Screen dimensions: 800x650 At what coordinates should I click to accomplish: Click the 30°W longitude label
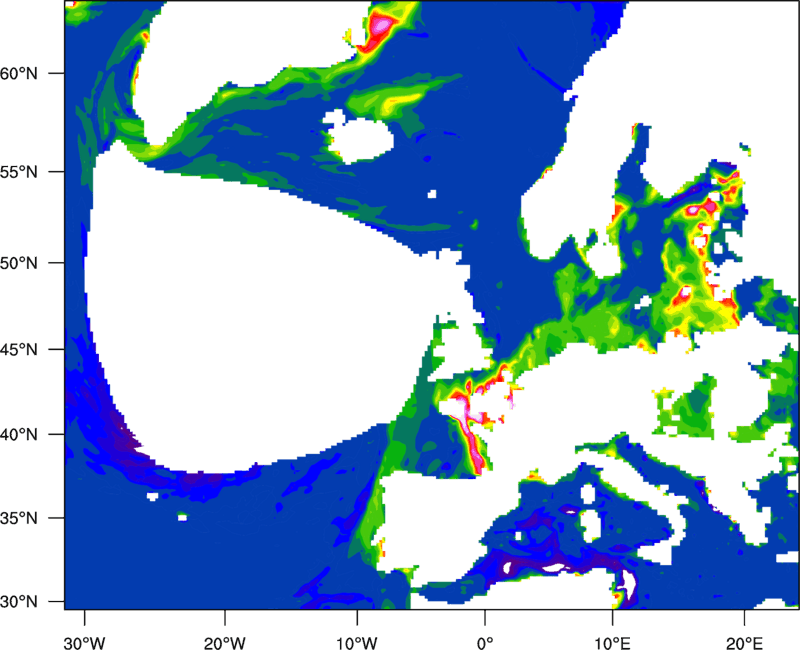(x=84, y=643)
